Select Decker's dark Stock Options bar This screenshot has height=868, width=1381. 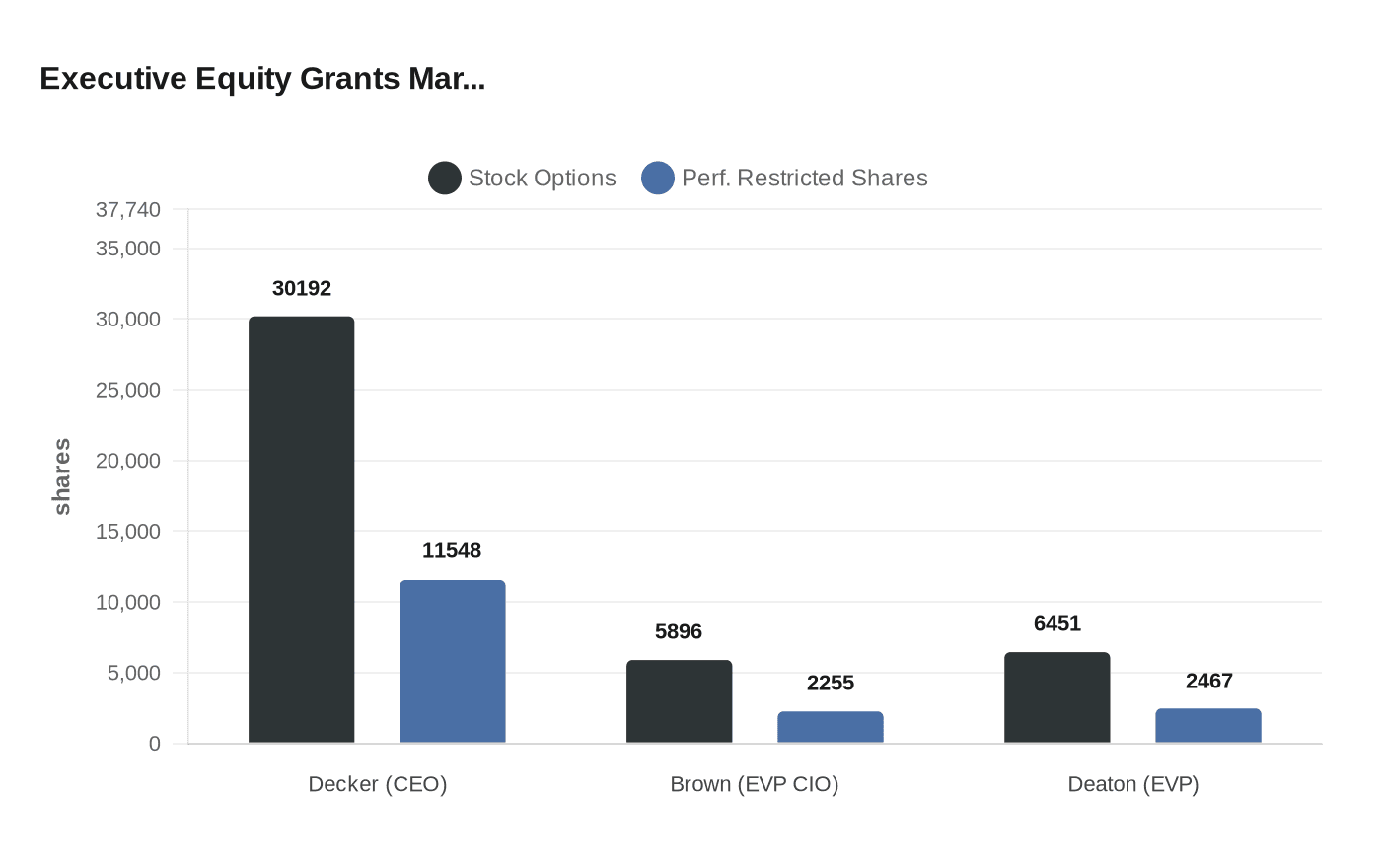(x=301, y=528)
